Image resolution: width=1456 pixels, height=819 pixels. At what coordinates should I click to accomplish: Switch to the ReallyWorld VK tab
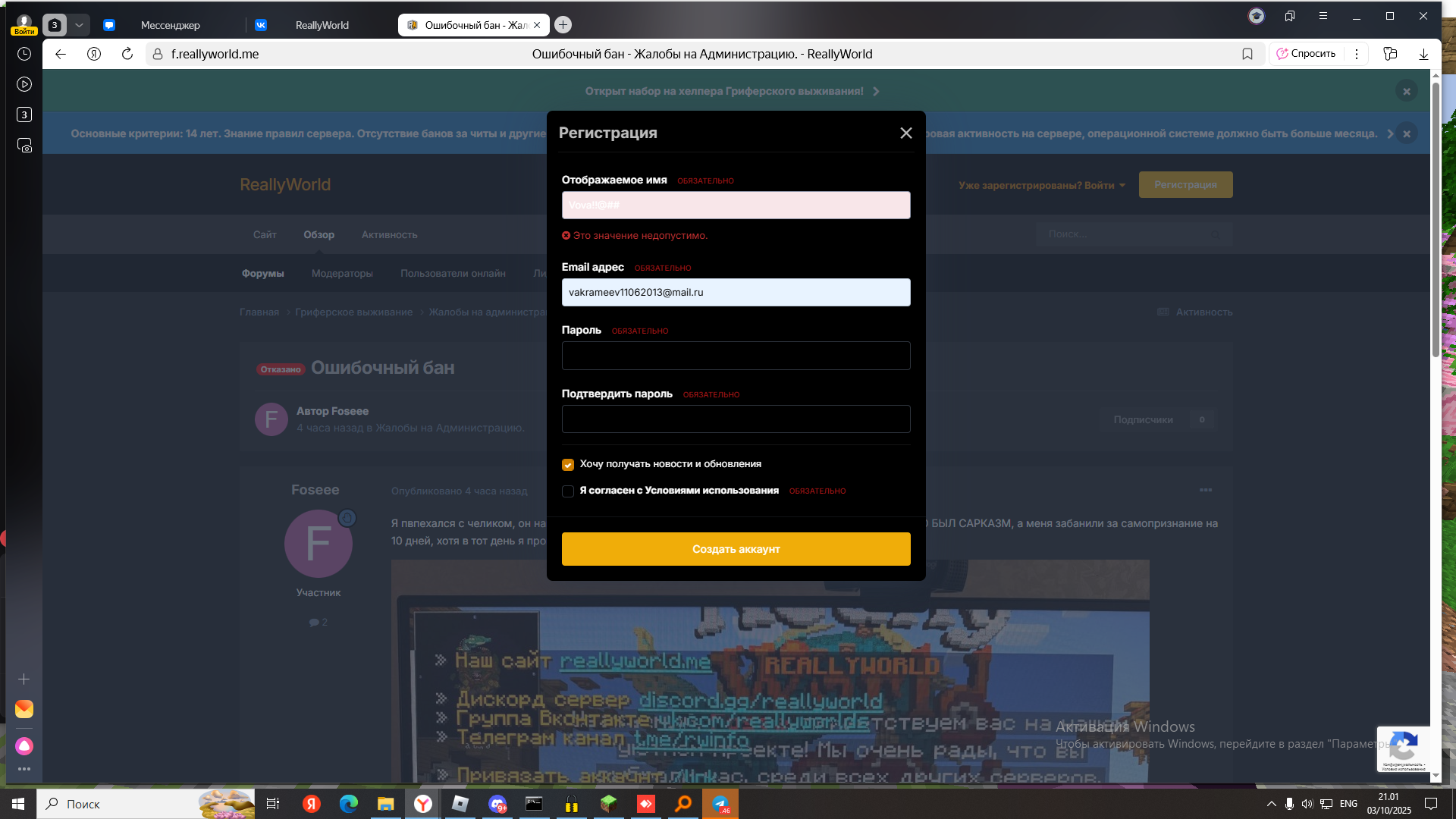(322, 25)
